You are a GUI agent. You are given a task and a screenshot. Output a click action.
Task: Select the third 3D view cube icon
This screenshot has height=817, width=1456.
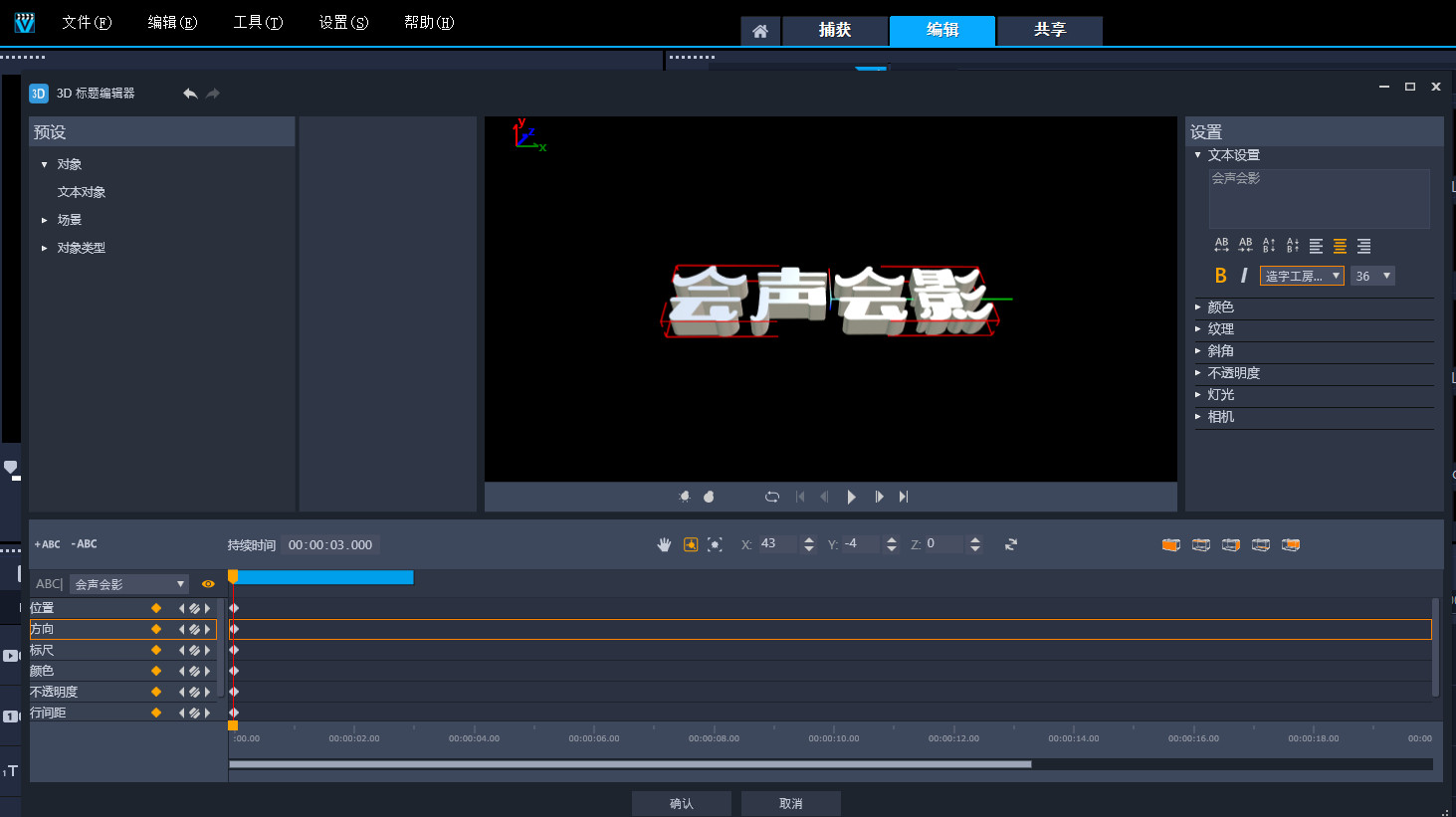tap(1231, 544)
